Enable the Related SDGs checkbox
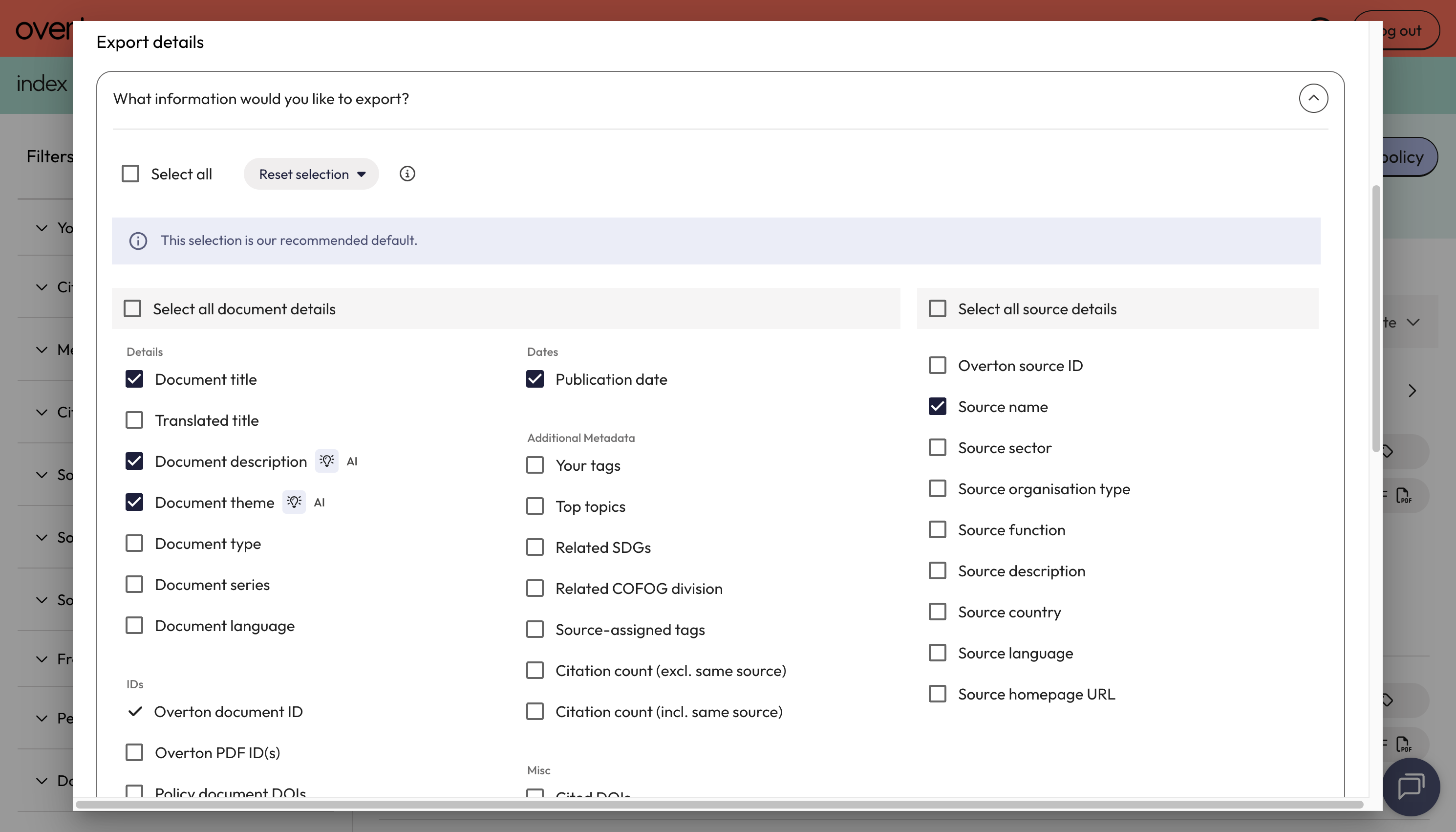The image size is (1456, 832). [x=535, y=547]
